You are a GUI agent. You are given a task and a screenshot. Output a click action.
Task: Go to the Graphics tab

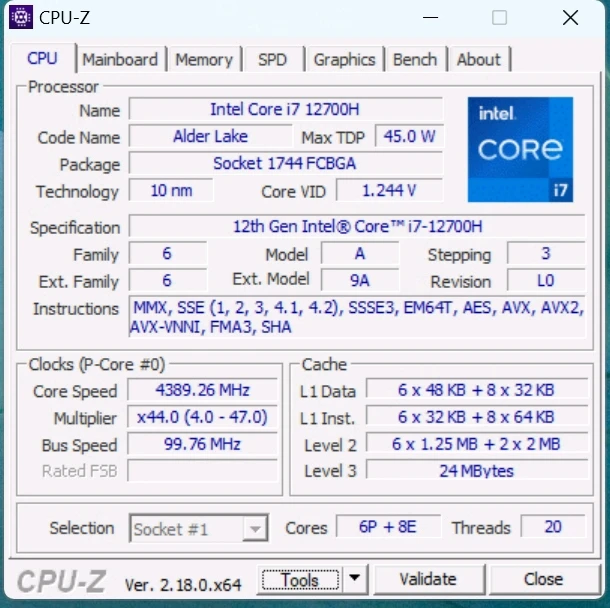(344, 59)
